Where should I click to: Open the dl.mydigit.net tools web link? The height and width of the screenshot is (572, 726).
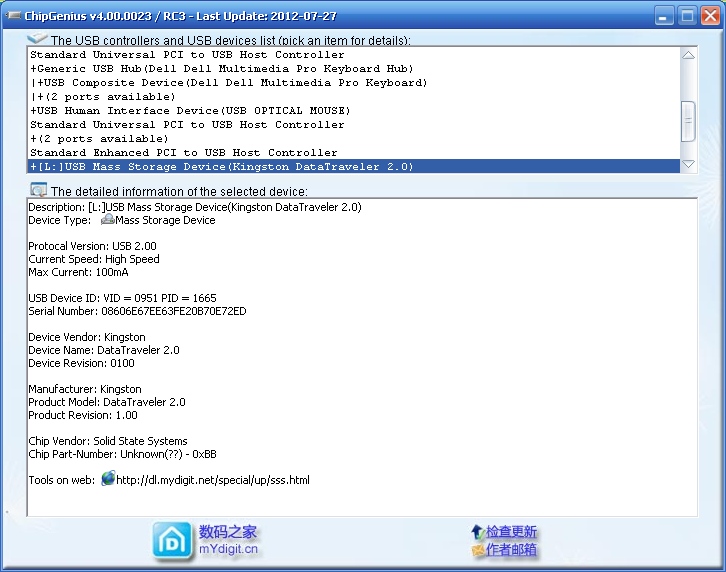tap(212, 480)
